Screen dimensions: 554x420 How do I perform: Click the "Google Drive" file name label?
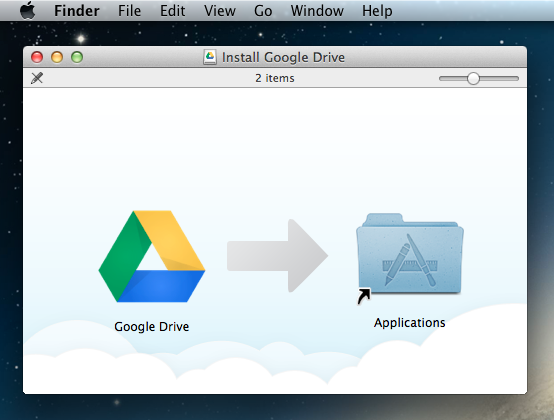point(152,326)
